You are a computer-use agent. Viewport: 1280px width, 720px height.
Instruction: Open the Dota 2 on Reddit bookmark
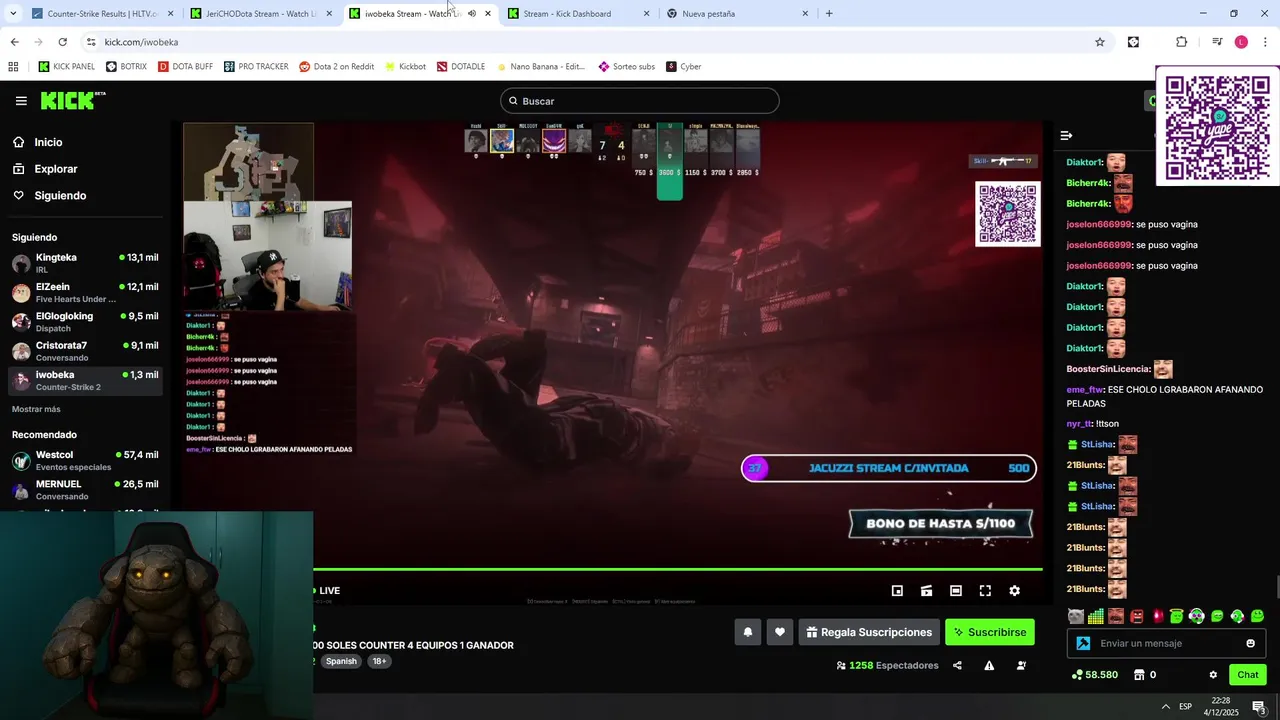coord(336,67)
